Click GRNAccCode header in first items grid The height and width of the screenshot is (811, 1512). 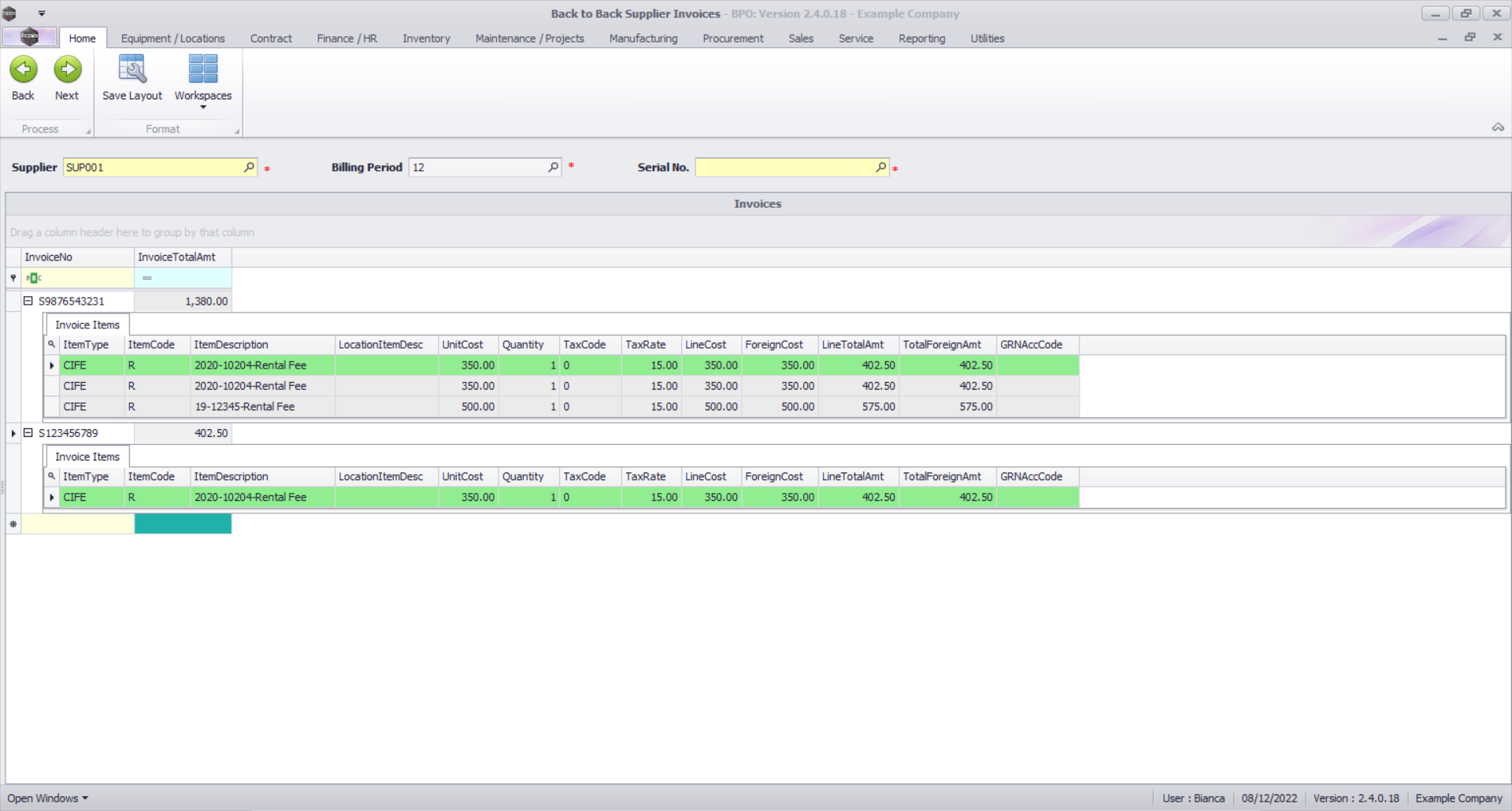coord(1037,344)
